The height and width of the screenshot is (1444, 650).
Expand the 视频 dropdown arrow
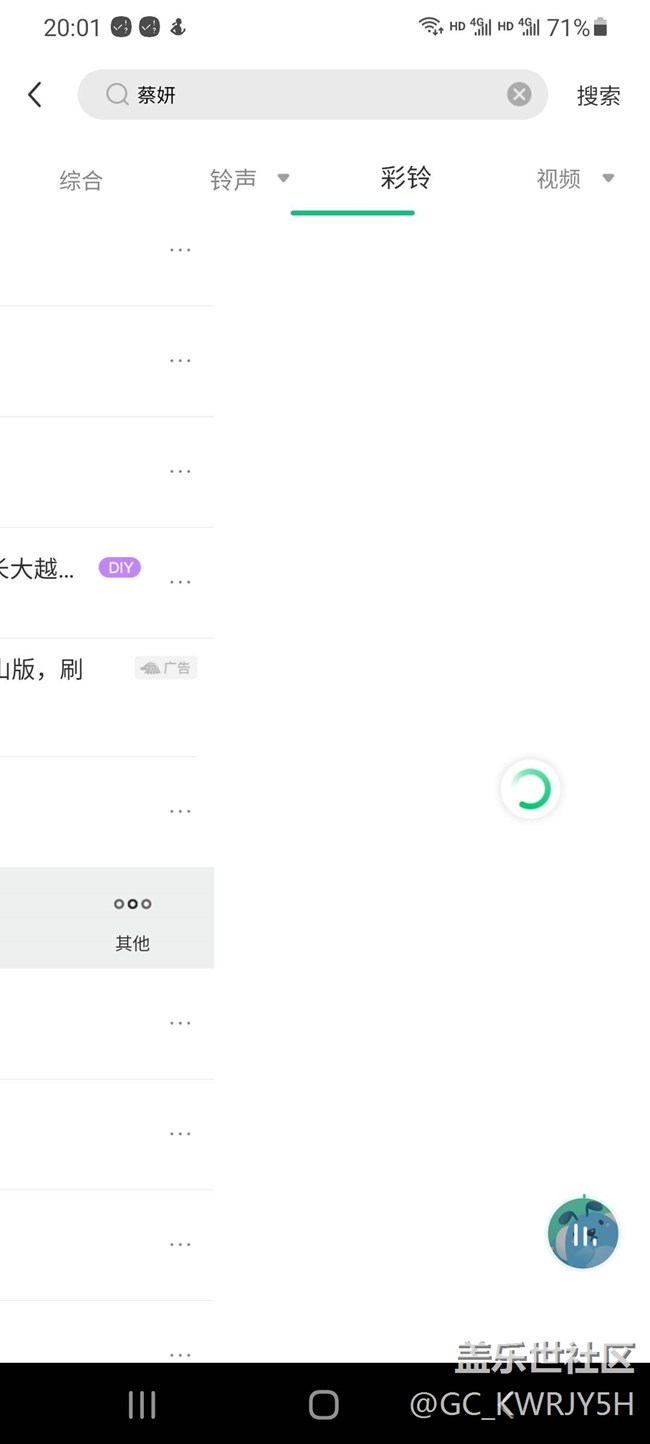[608, 179]
